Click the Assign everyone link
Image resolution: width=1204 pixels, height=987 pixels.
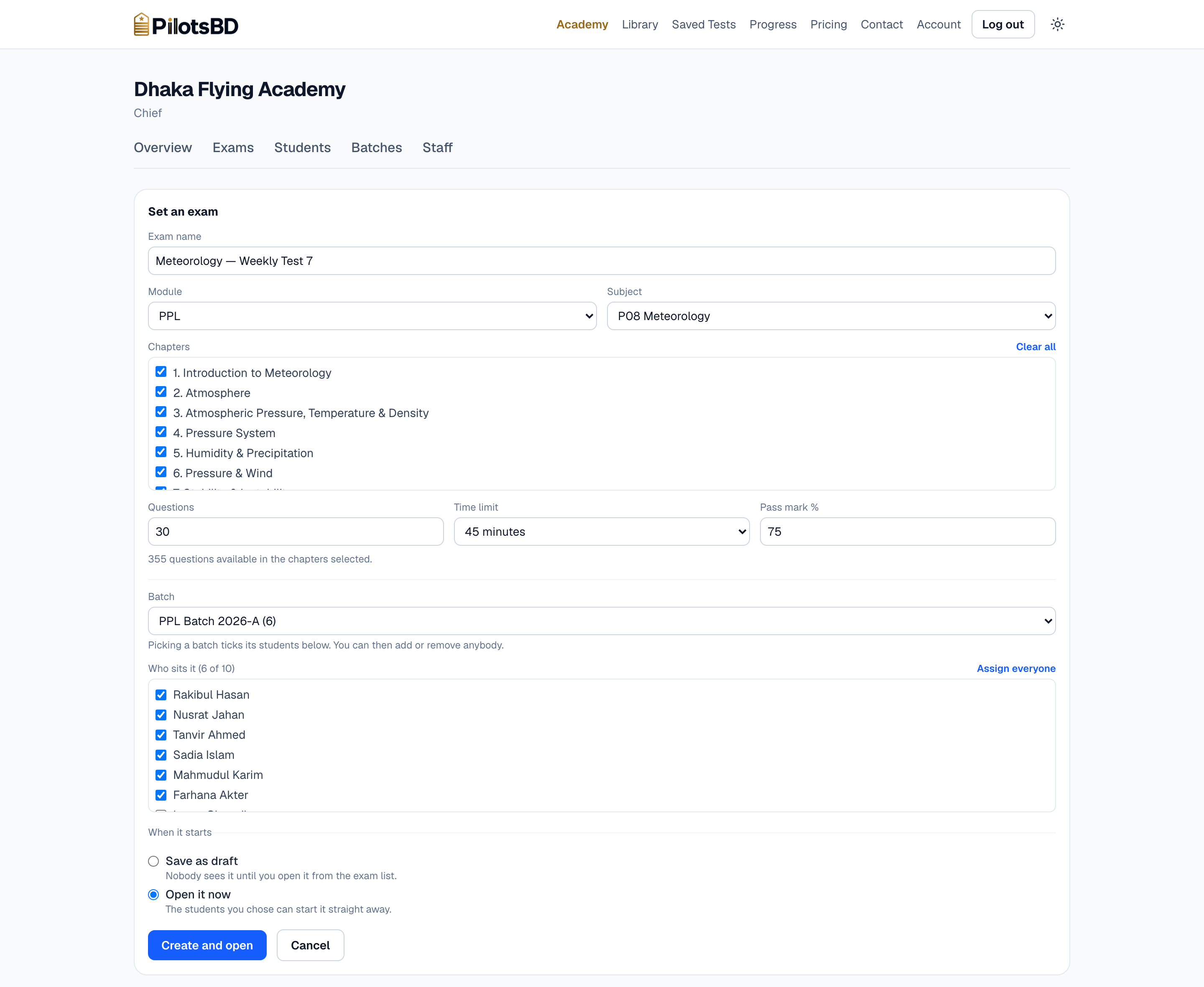pos(1016,669)
